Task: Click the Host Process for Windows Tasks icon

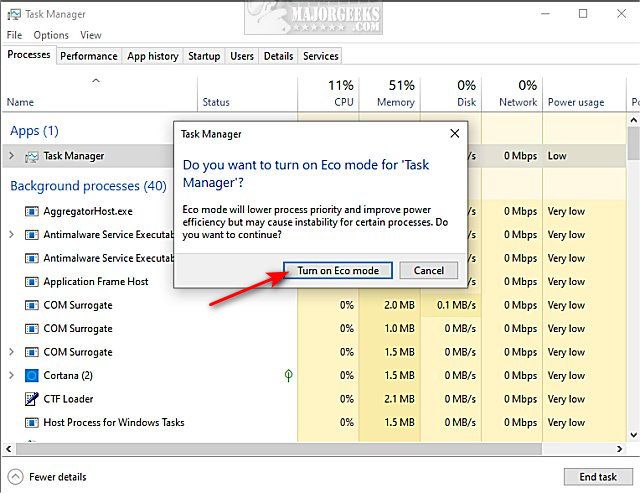Action: pyautogui.click(x=32, y=423)
